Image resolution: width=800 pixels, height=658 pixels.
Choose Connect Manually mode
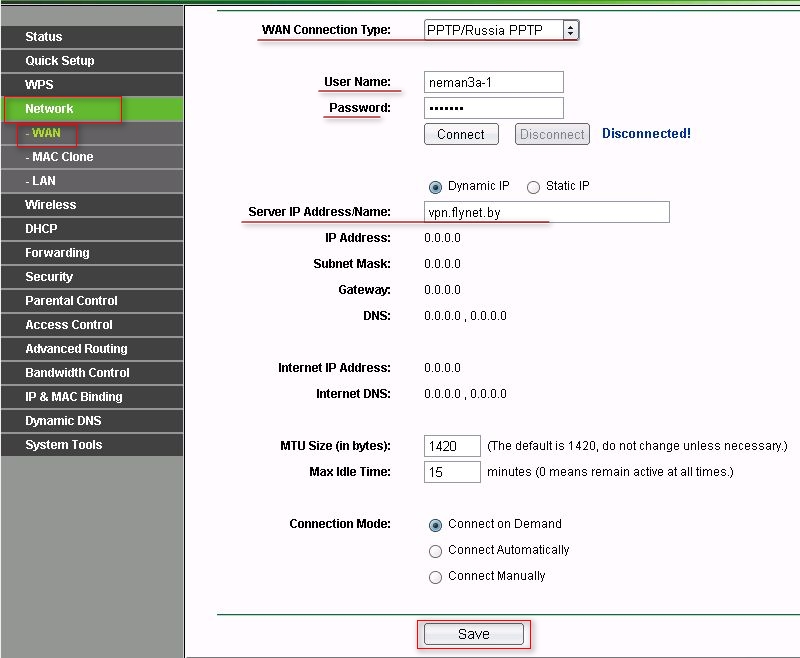435,577
